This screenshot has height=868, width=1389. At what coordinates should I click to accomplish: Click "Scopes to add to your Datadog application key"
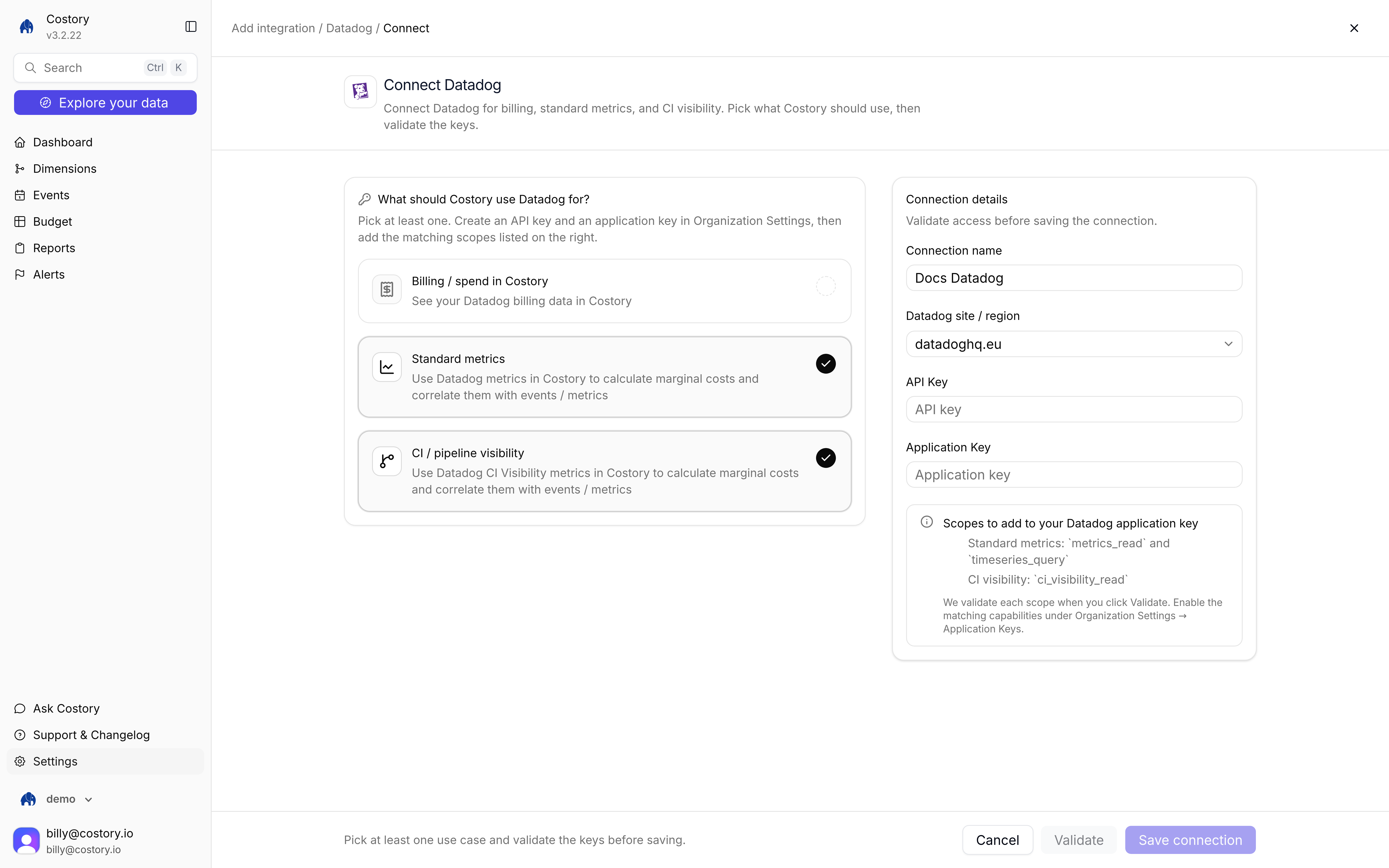pos(1070,523)
